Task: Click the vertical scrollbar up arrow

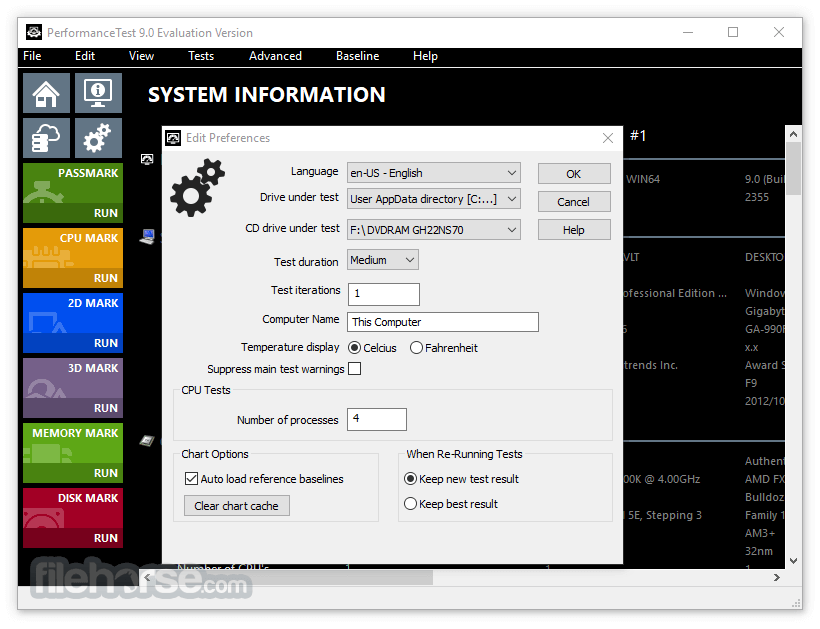Action: click(793, 134)
